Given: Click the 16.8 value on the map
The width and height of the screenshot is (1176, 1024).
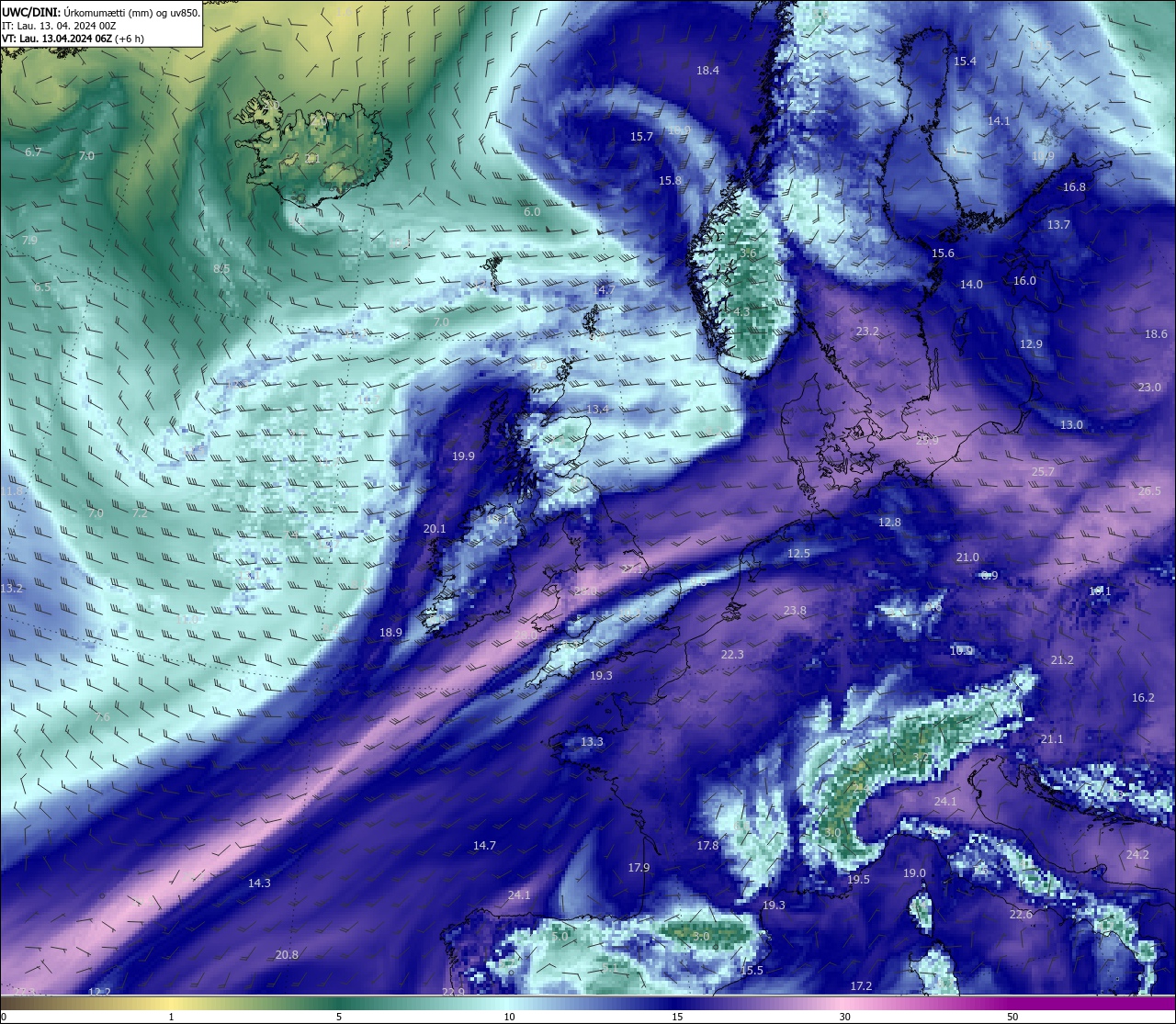Looking at the screenshot, I should pos(1074,187).
